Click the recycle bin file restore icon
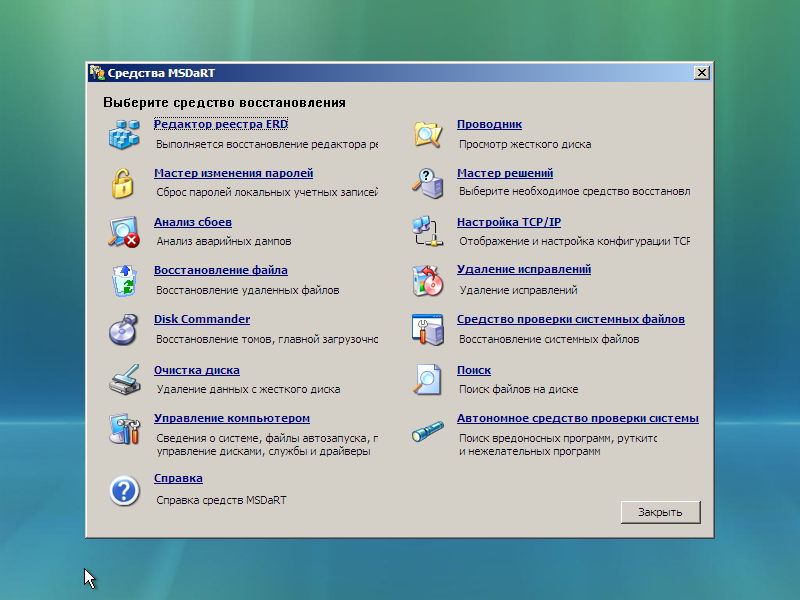The width and height of the screenshot is (800, 600). coord(124,281)
